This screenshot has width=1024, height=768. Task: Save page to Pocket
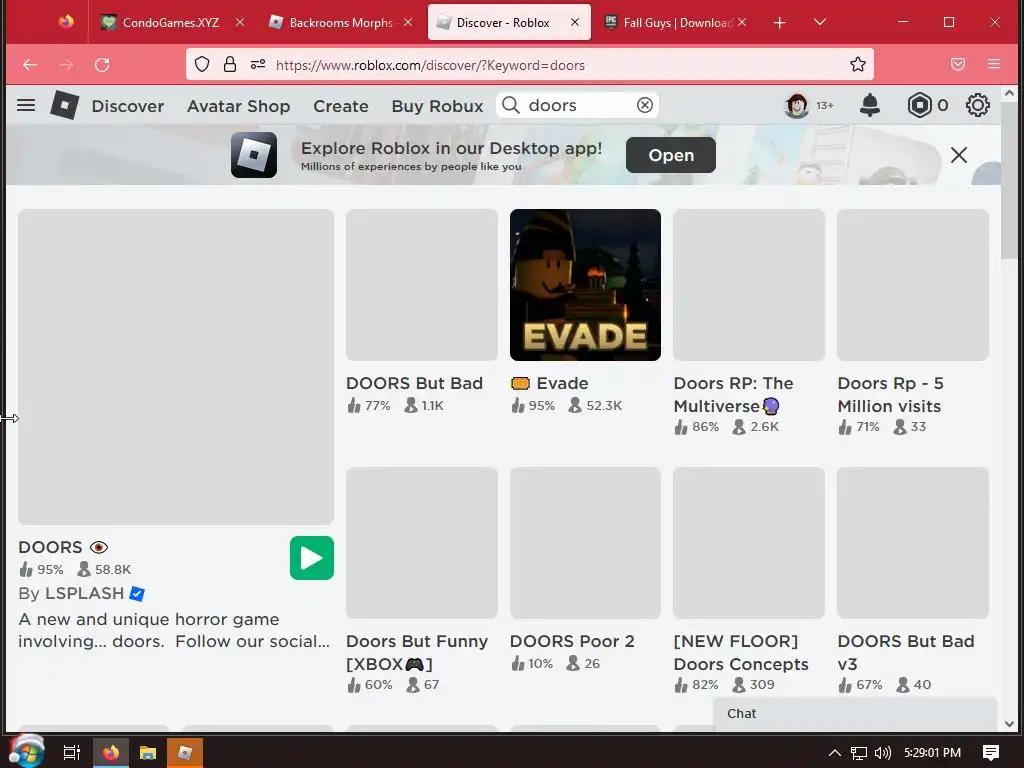[958, 65]
